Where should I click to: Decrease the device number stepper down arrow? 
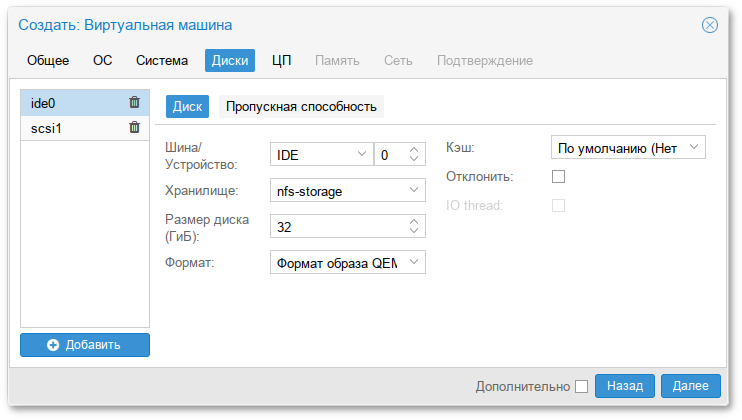414,159
